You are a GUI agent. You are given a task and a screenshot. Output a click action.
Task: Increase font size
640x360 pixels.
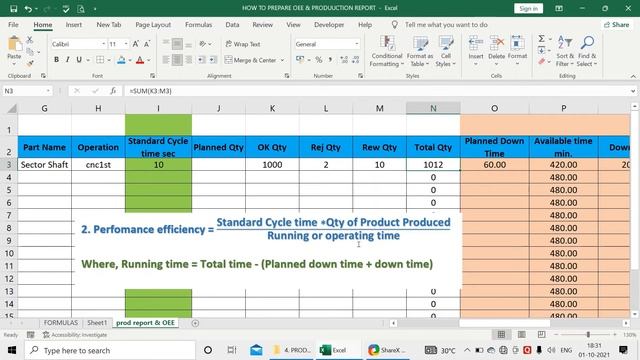point(136,44)
